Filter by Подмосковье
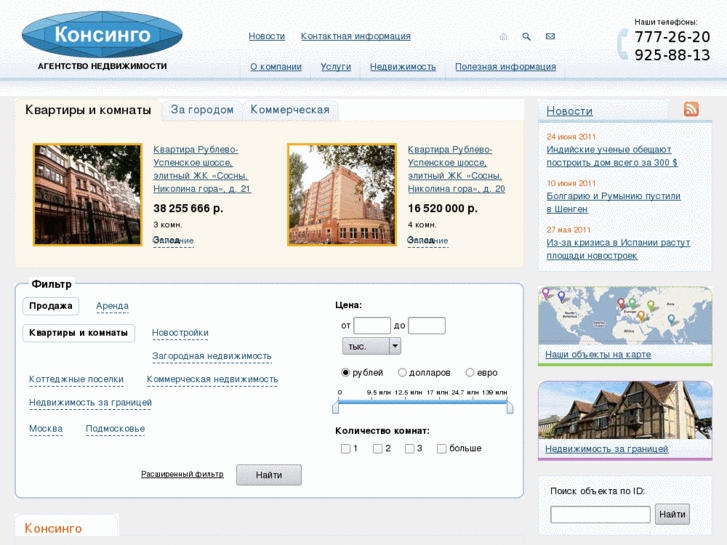727x545 pixels. click(x=115, y=429)
